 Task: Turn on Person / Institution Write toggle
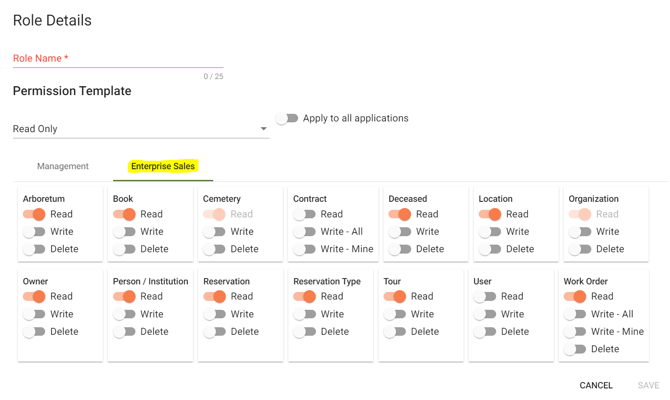[x=124, y=314]
